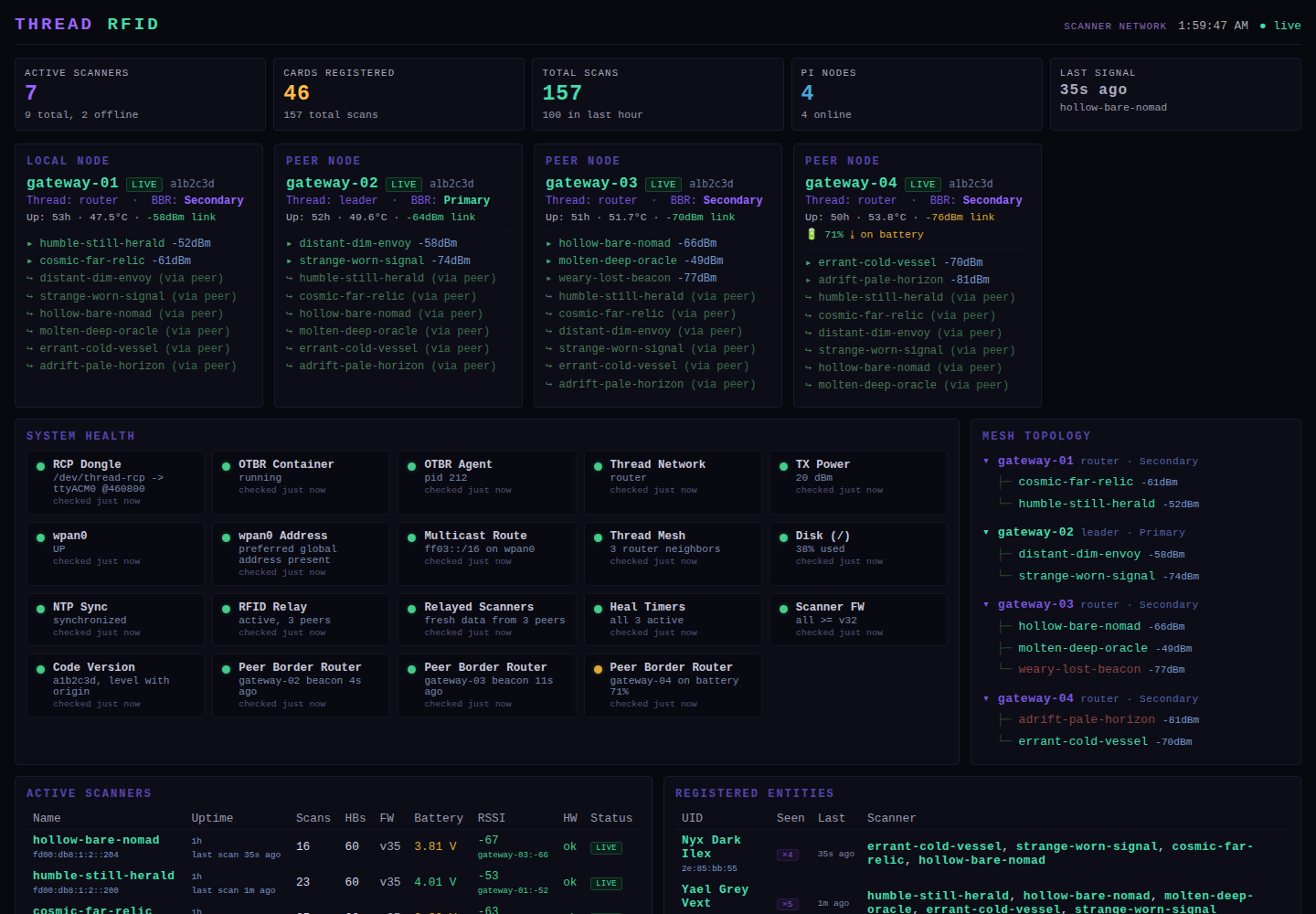Click the Heal Timers status dot

pos(598,609)
